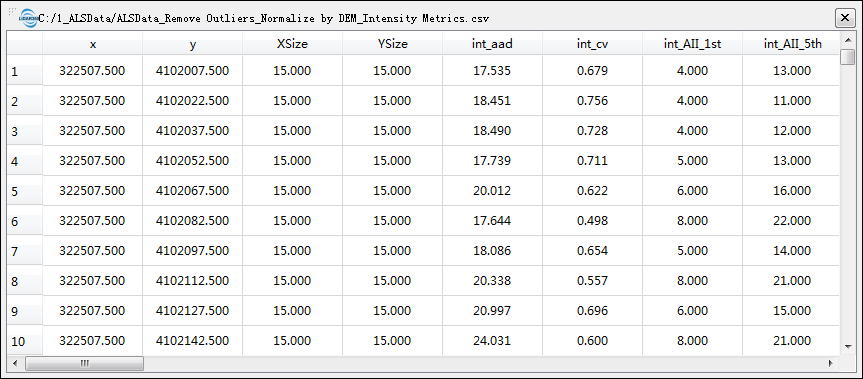This screenshot has width=863, height=379.
Task: Click int_aad cell 17.644
Action: click(x=492, y=221)
